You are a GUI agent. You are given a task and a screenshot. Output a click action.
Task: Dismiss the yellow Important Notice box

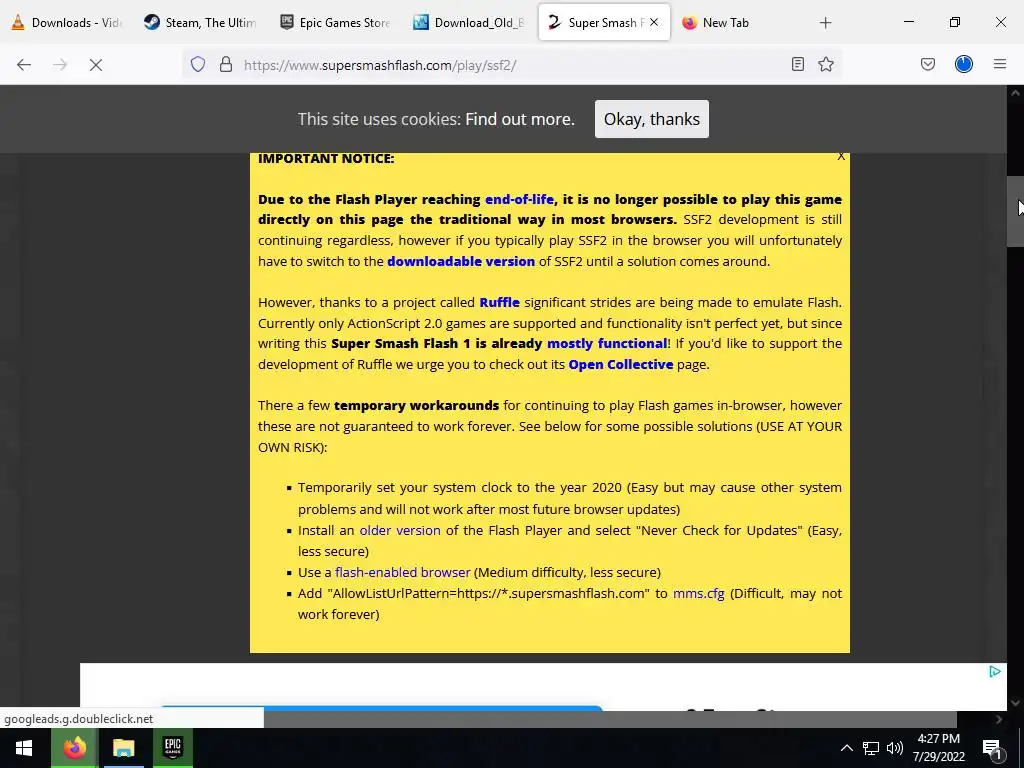tap(841, 156)
